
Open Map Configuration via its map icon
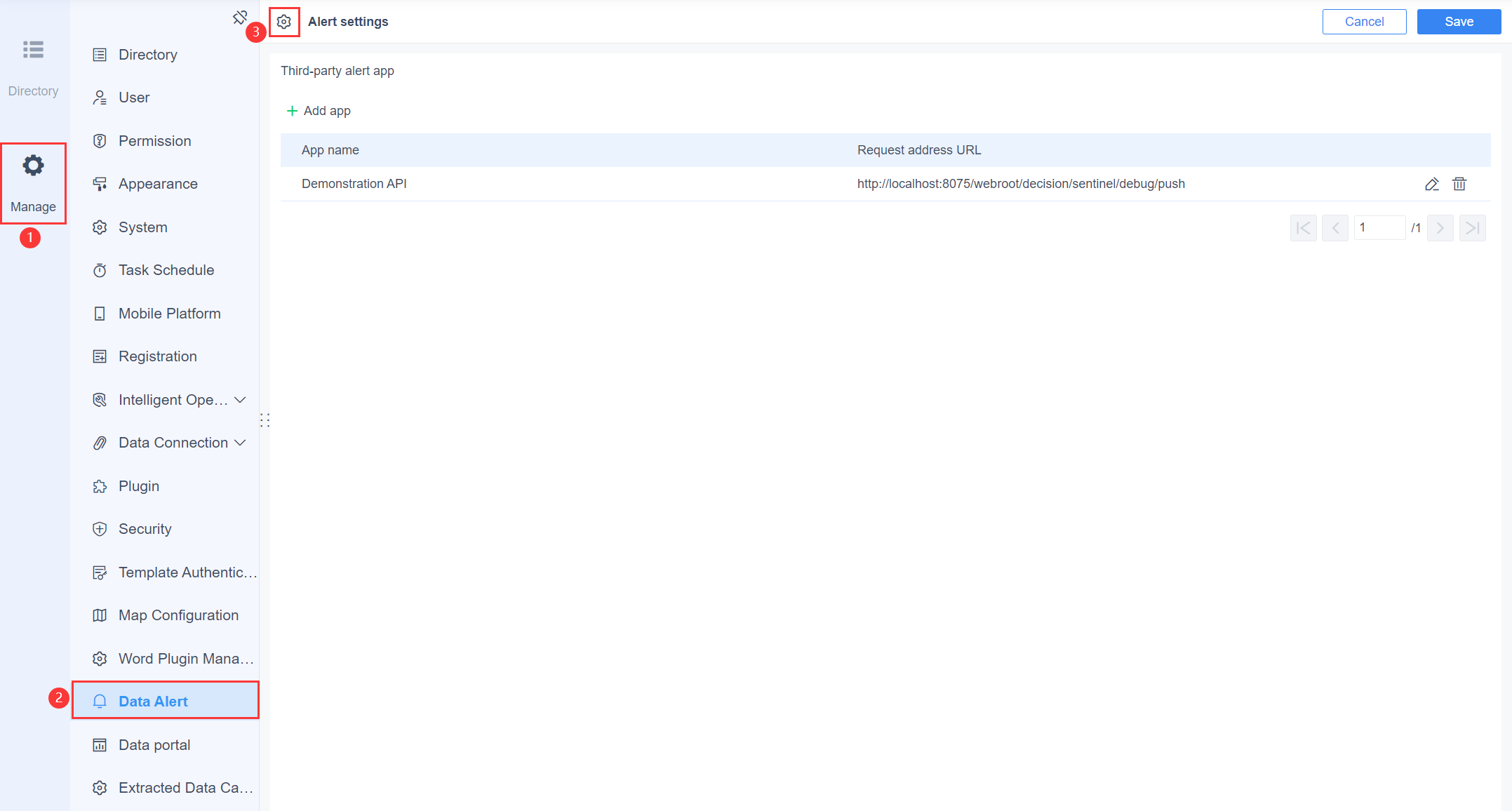[x=100, y=615]
